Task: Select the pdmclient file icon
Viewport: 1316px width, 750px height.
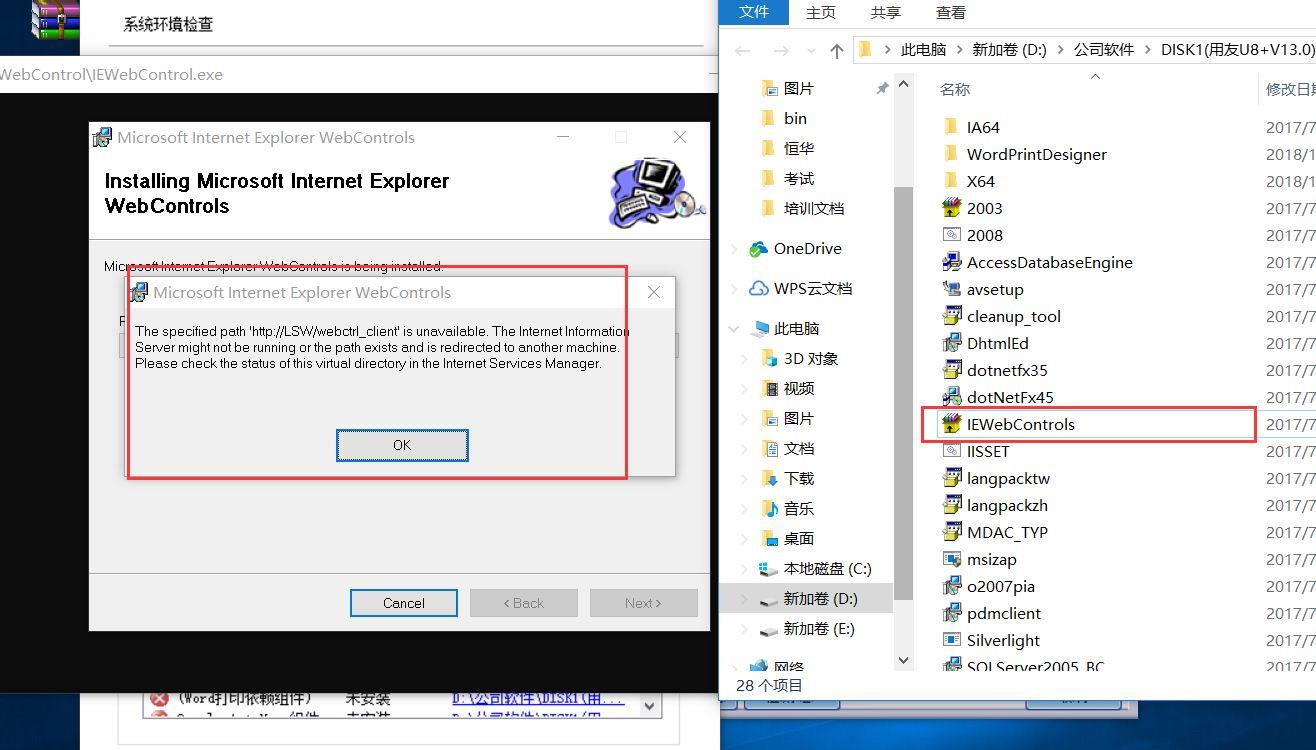Action: point(952,613)
